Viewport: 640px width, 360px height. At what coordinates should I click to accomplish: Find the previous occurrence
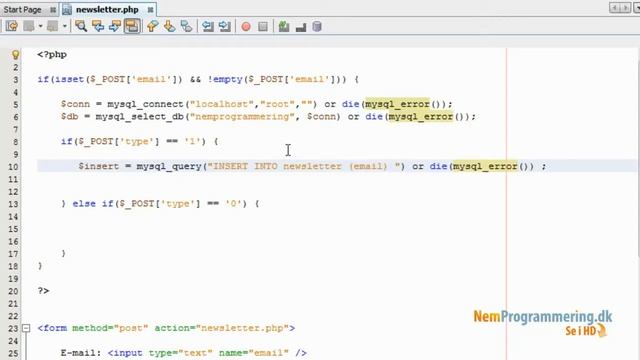tap(98, 27)
